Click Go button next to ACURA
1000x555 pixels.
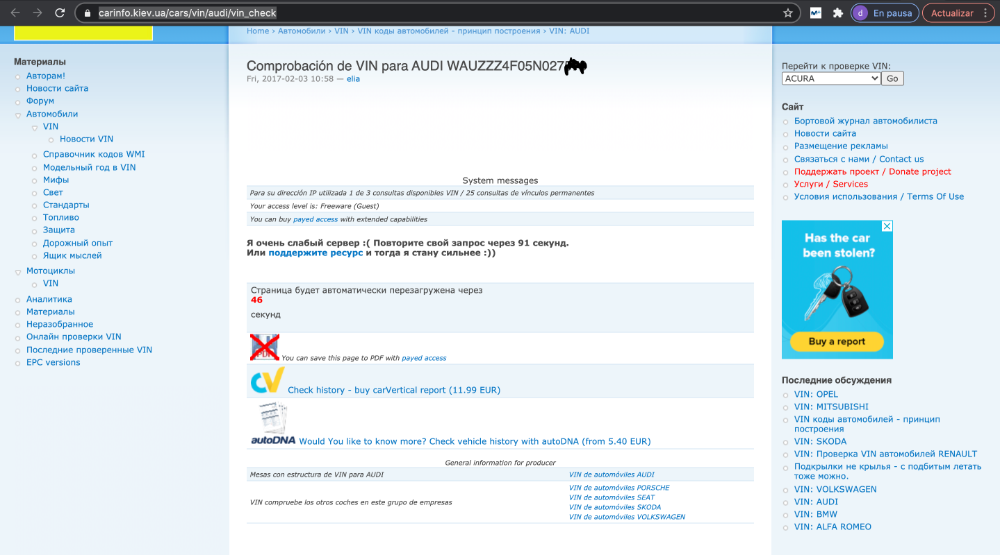click(892, 78)
